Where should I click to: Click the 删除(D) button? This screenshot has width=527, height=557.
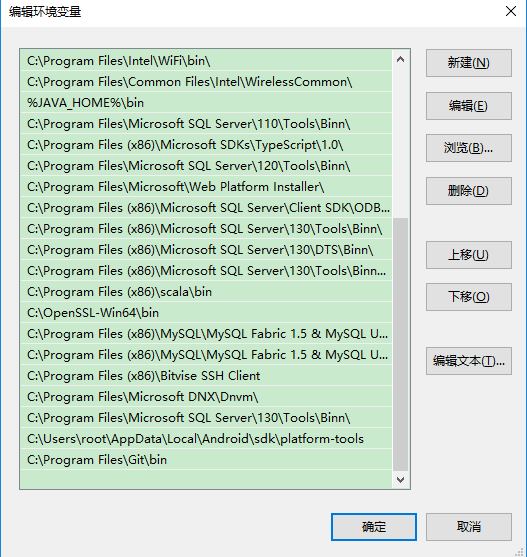[x=469, y=191]
